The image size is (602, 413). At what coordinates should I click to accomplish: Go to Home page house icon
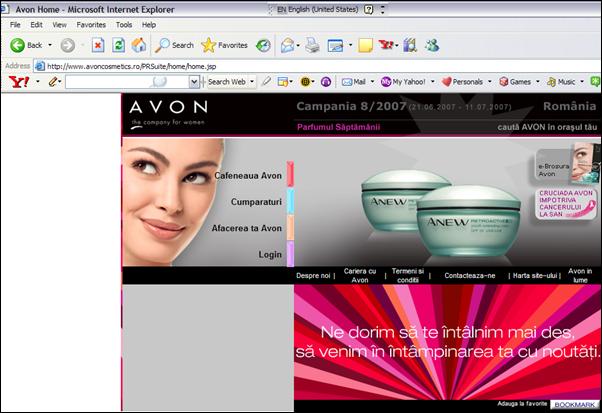point(139,45)
